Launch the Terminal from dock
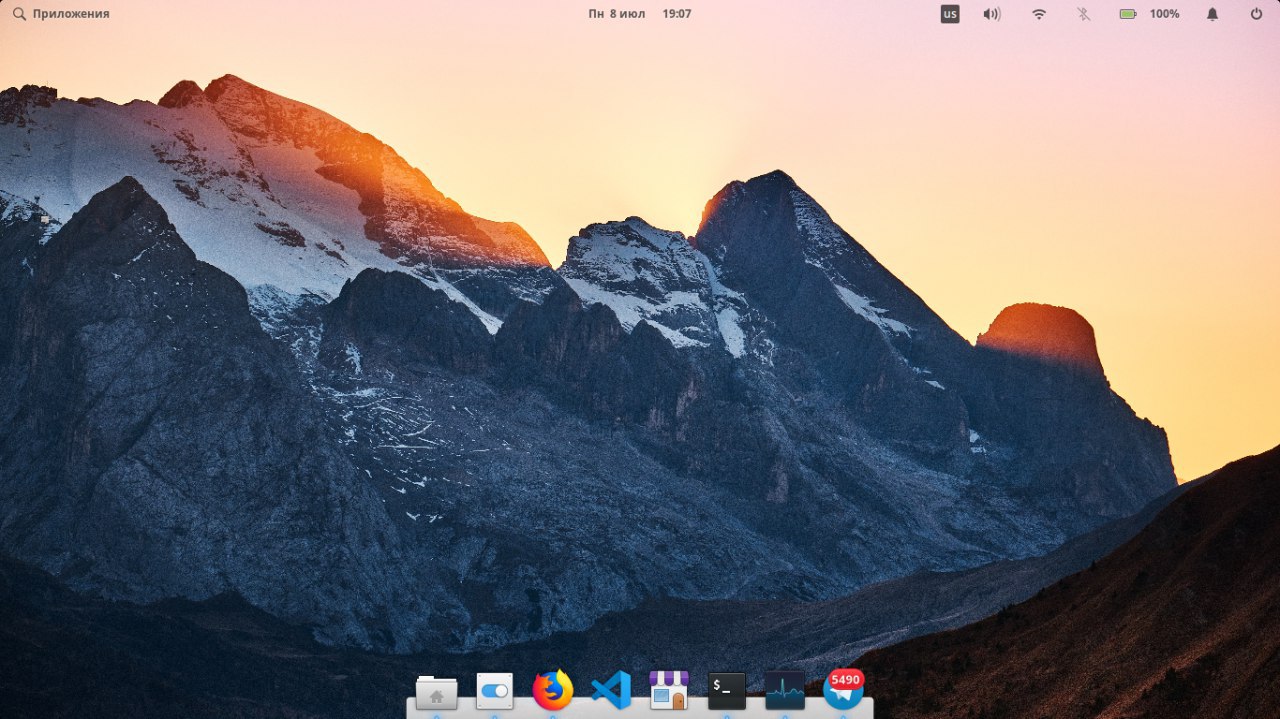This screenshot has height=719, width=1280. 726,691
